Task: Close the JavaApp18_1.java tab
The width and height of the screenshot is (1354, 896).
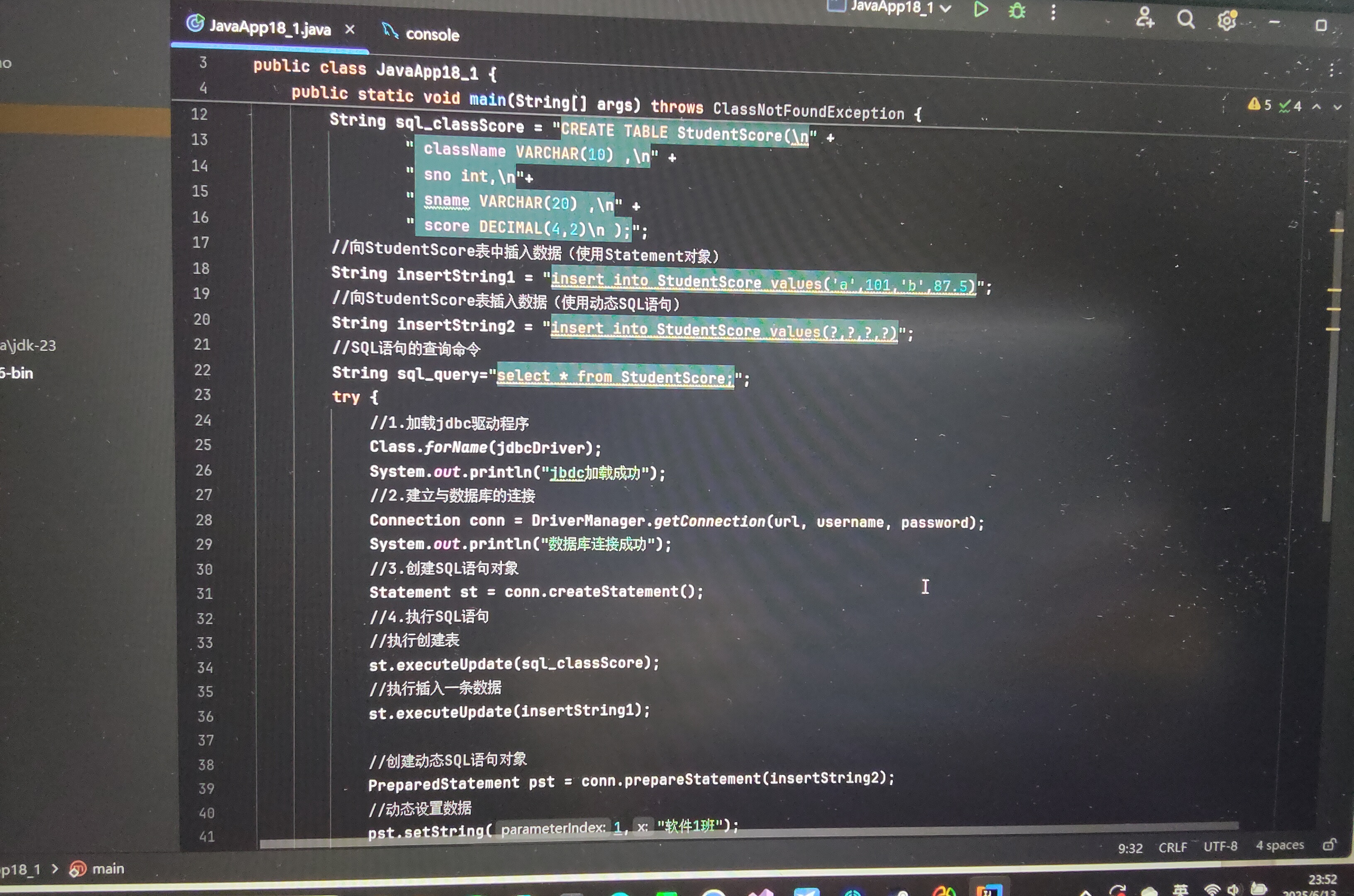Action: click(350, 29)
